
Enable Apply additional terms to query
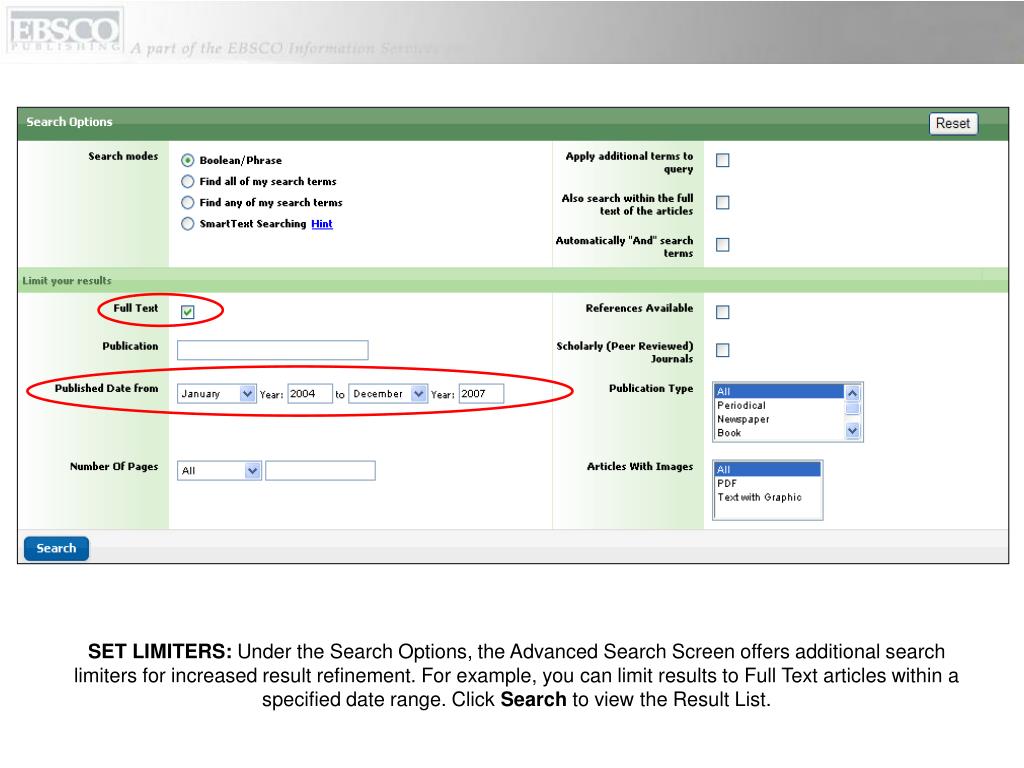click(x=722, y=160)
